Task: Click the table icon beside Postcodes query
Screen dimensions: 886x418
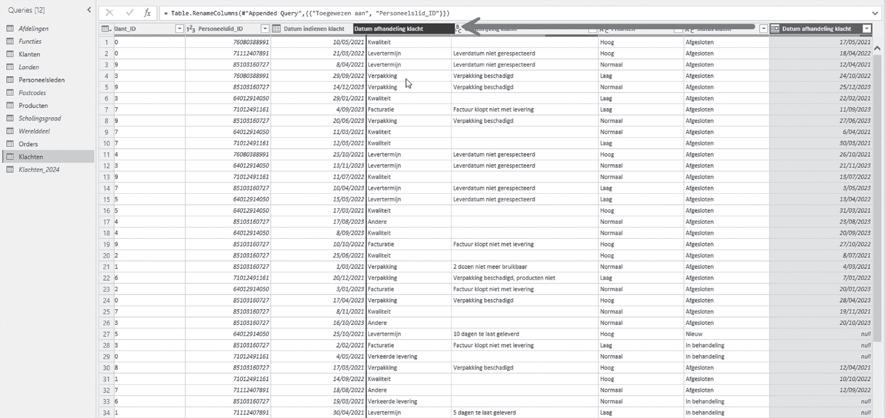Action: [10, 93]
